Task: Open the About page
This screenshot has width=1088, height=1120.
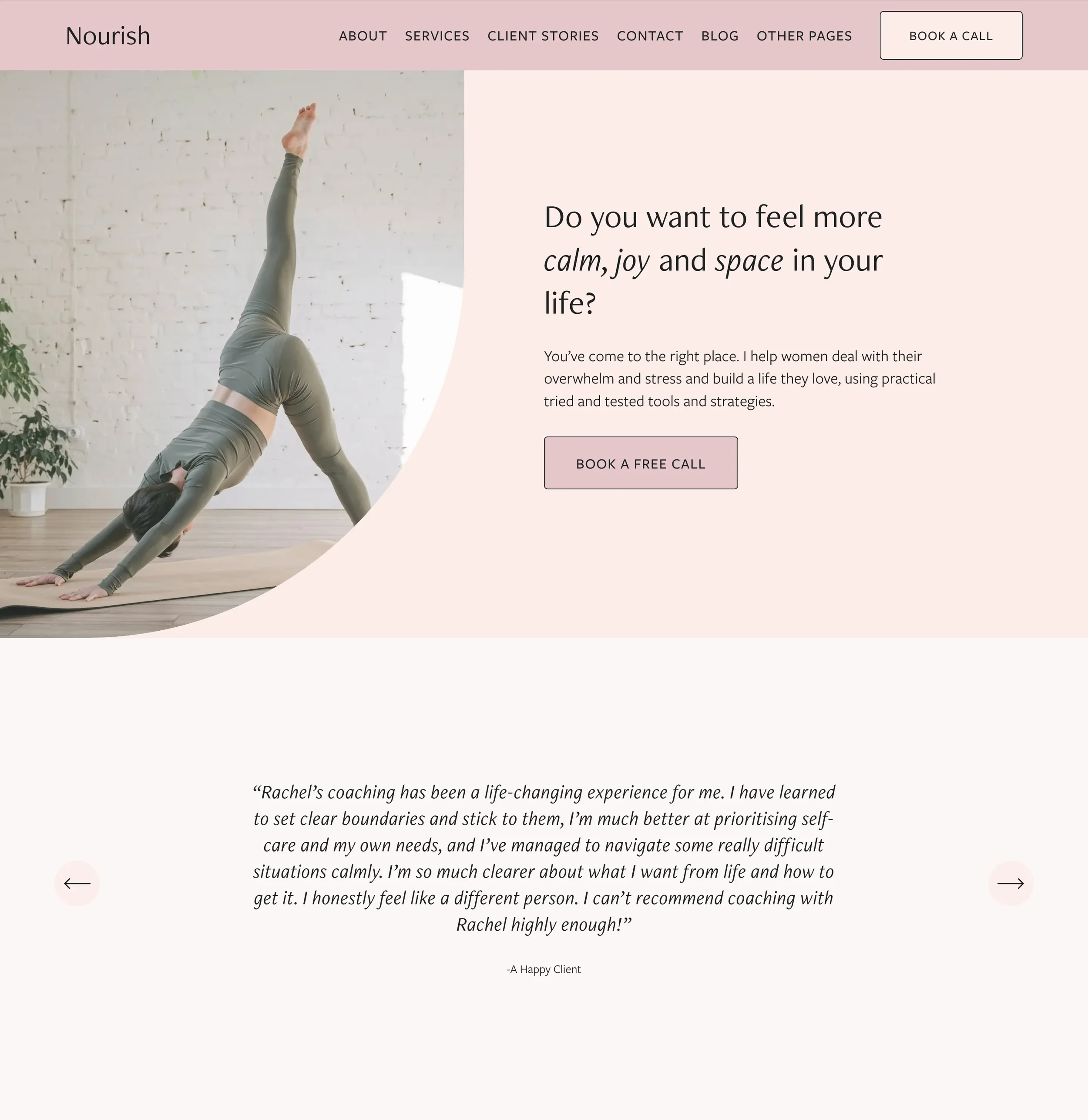Action: point(363,36)
